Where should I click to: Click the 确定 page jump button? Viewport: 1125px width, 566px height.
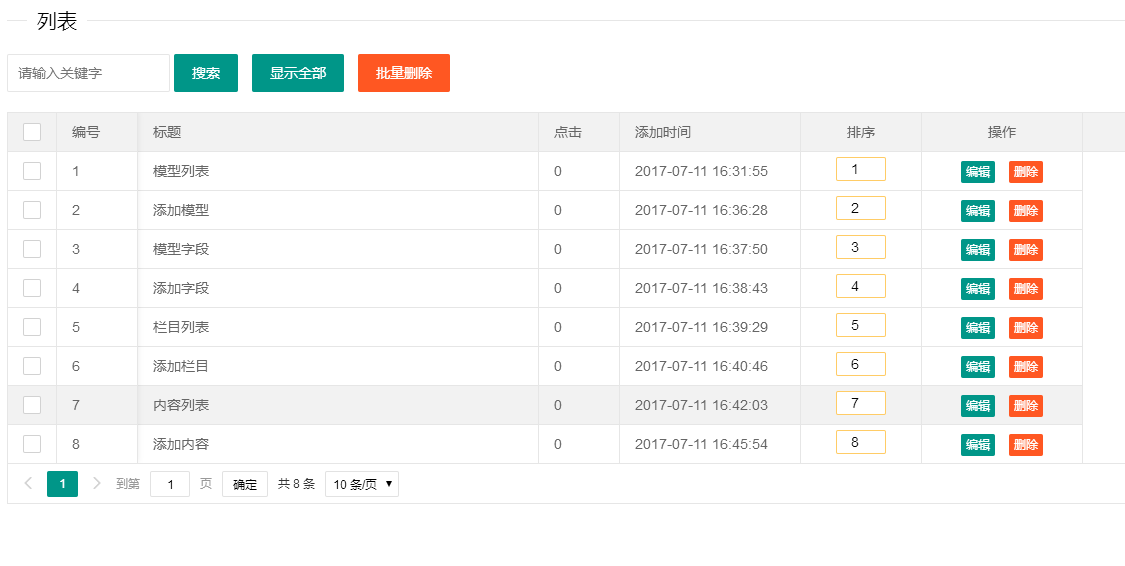[x=244, y=484]
